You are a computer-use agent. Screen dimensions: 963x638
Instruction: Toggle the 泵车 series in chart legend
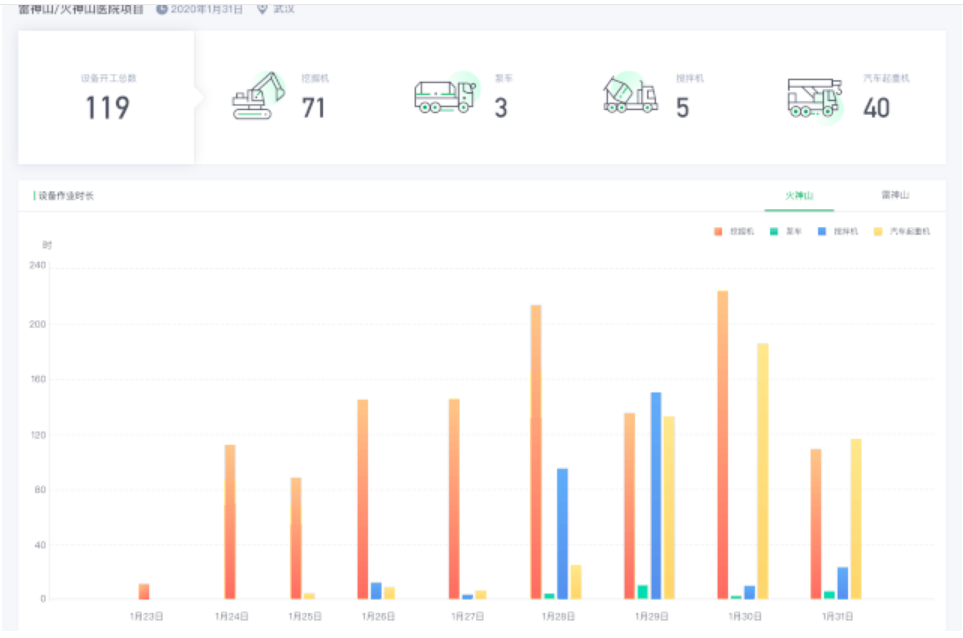point(788,231)
